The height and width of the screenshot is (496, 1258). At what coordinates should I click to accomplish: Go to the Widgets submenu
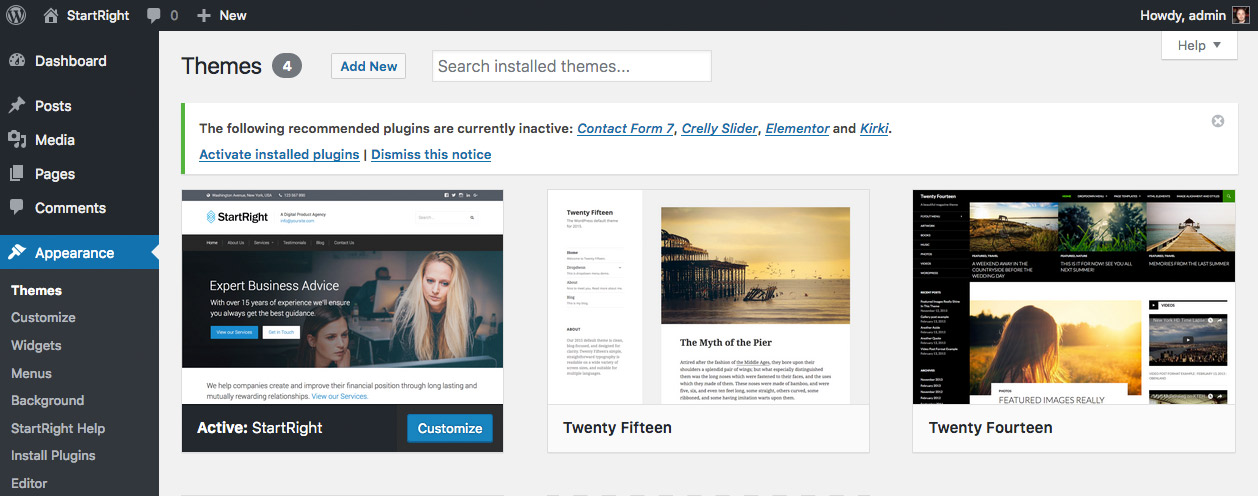(x=36, y=345)
